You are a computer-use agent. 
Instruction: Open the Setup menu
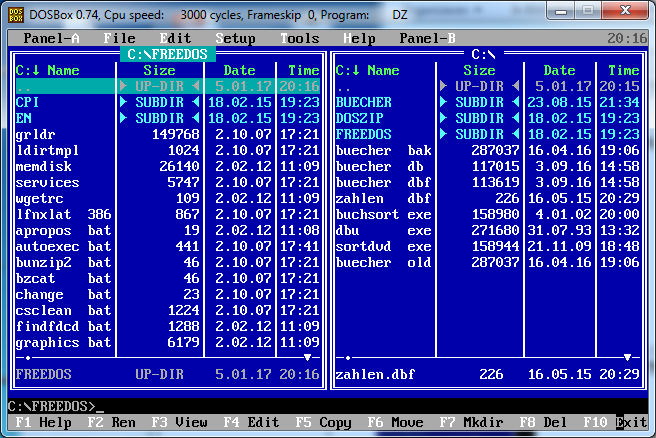235,38
